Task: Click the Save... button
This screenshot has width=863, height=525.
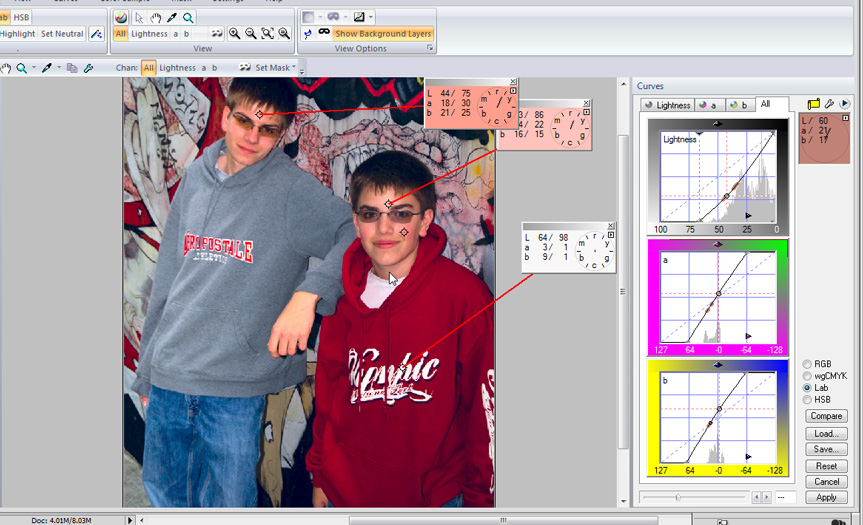Action: pyautogui.click(x=826, y=449)
